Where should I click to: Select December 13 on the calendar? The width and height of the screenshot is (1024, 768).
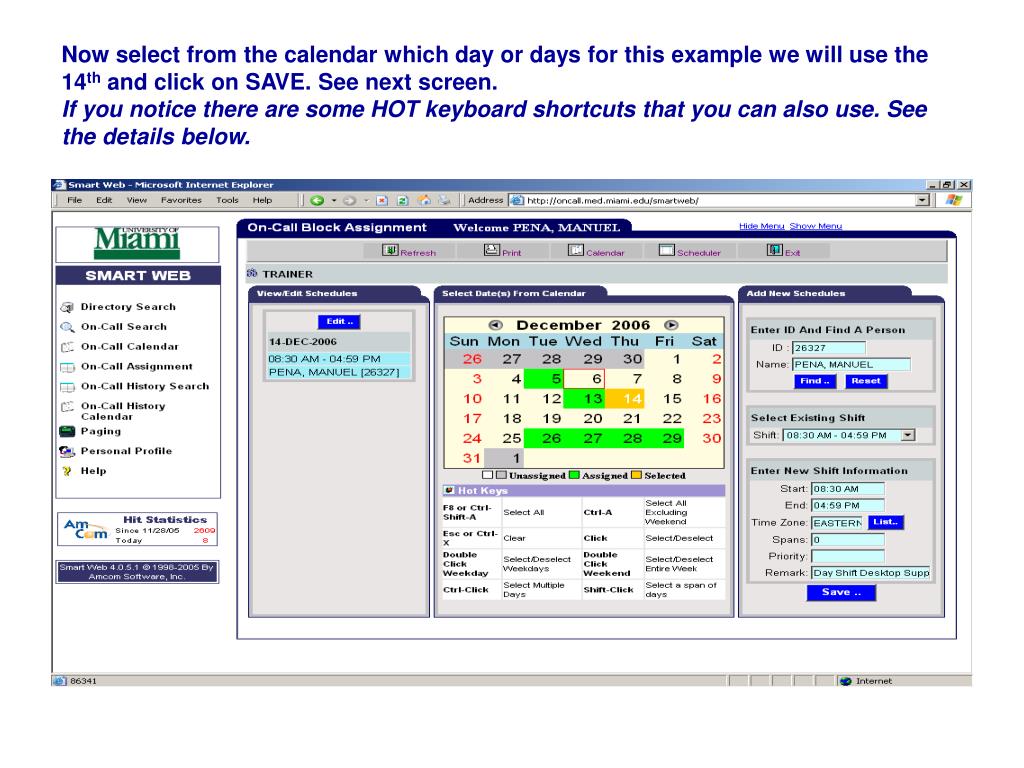[584, 399]
